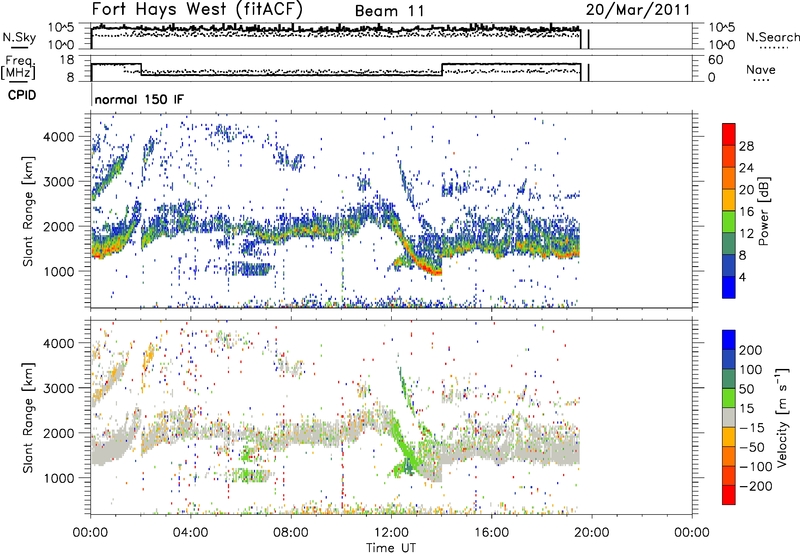Screen dimensions: 800x554
Task: Click the '60' Nave axis tick label
Action: click(715, 60)
